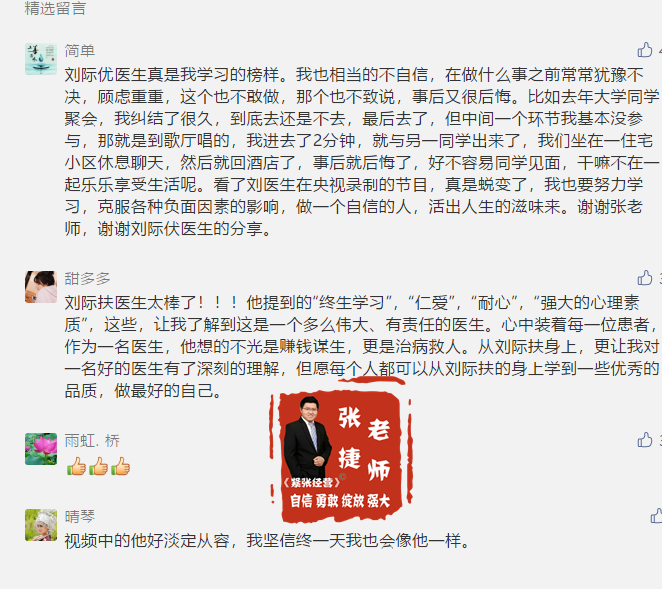Open 雨虹. 桥's lotus avatar

click(41, 449)
